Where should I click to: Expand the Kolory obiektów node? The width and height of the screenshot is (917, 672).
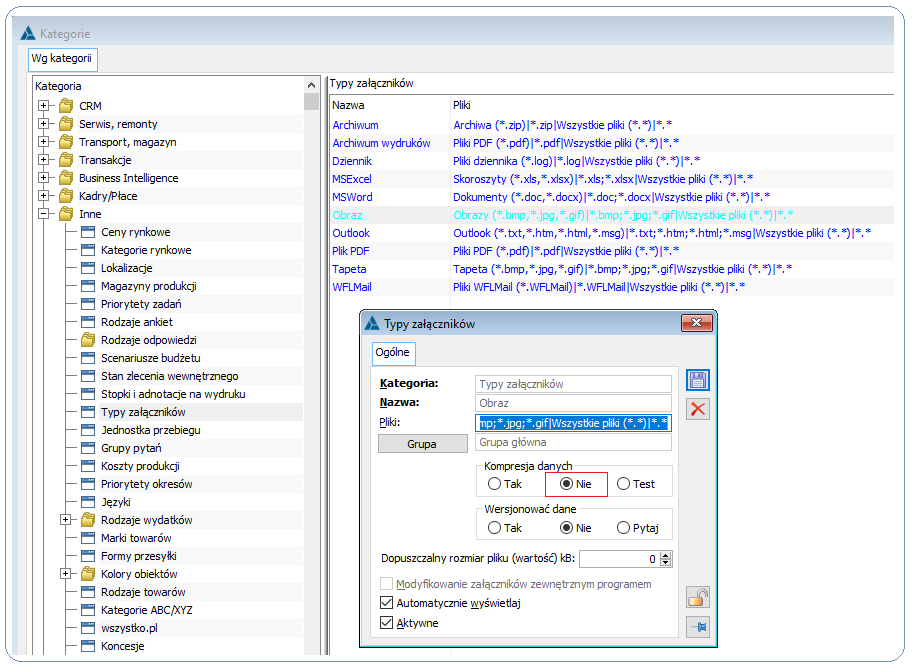tap(66, 574)
